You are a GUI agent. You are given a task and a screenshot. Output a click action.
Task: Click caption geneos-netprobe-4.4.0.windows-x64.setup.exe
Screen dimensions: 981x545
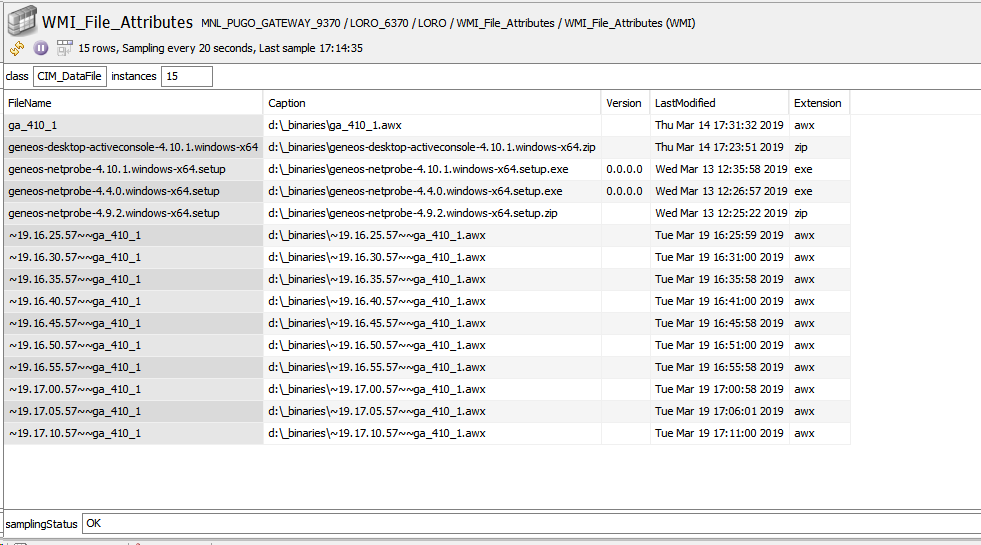coord(432,191)
